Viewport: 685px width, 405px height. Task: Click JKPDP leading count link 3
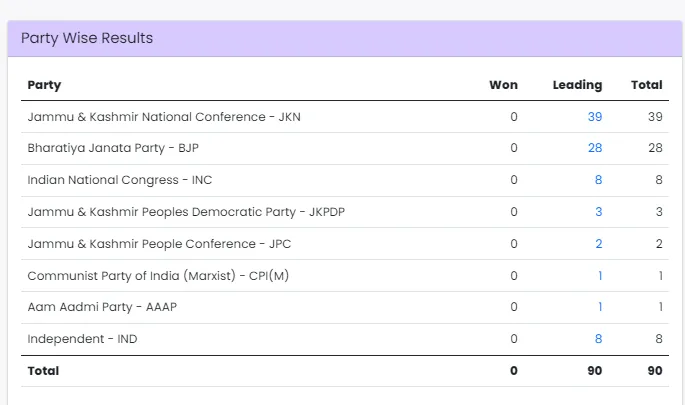pos(598,212)
